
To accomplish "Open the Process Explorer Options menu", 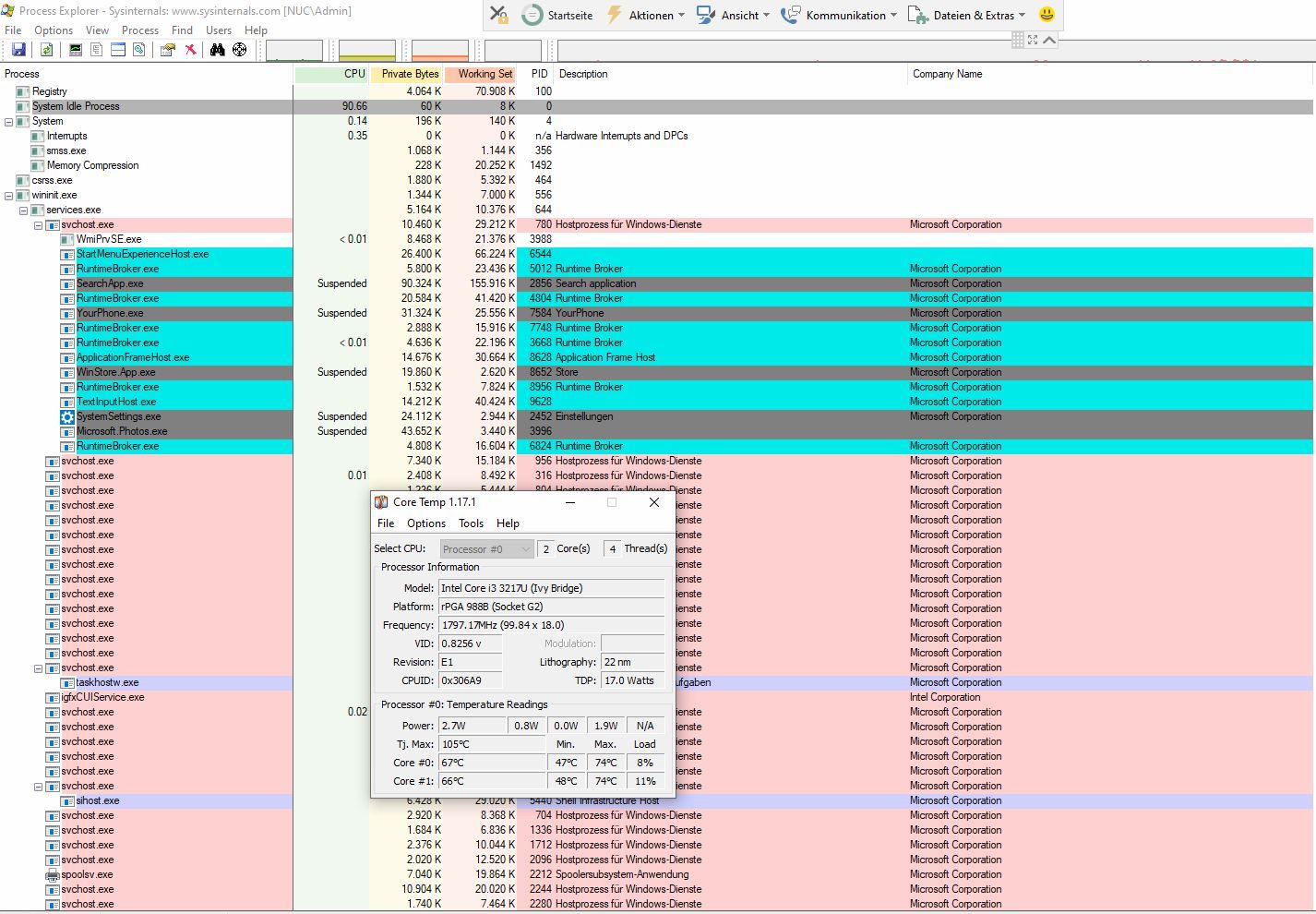I will (54, 30).
